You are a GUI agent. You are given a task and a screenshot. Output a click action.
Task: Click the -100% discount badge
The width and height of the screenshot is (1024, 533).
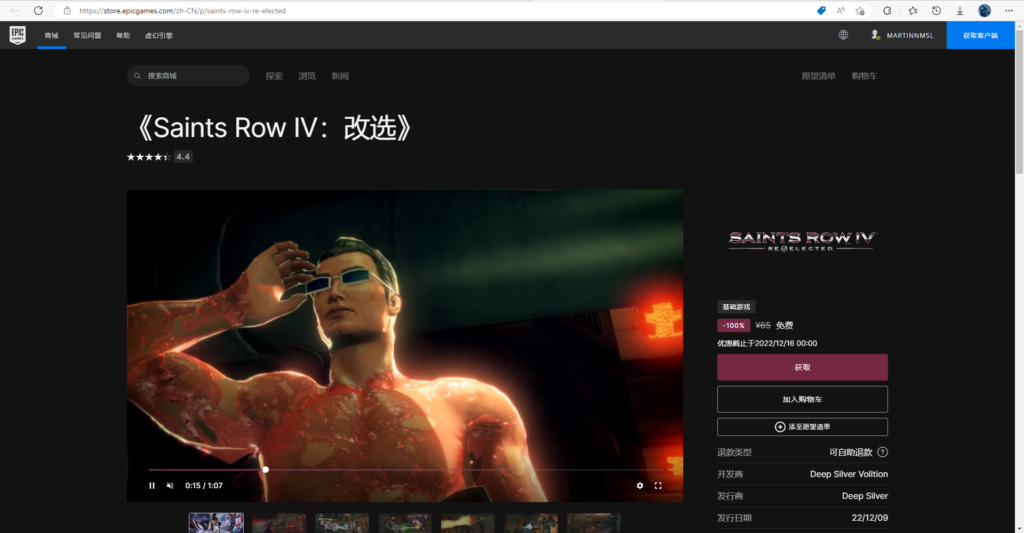point(733,325)
